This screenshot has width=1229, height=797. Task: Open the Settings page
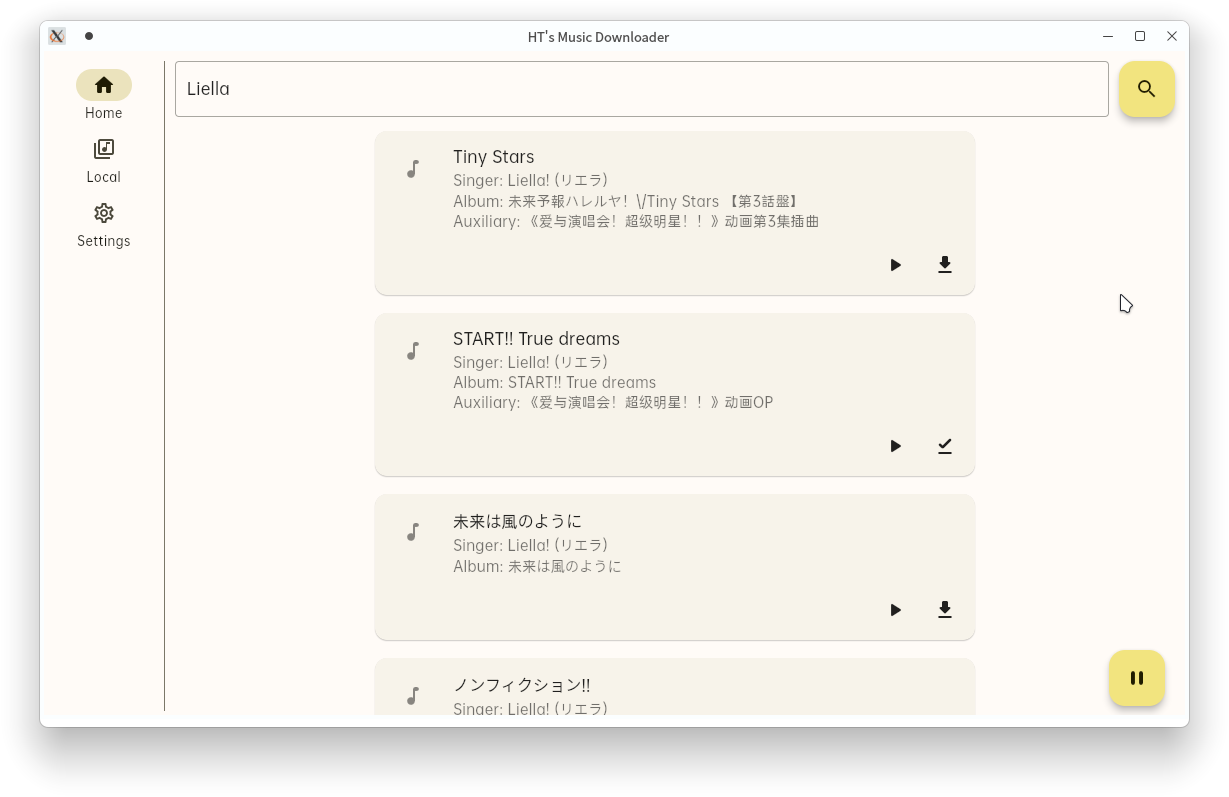(103, 225)
